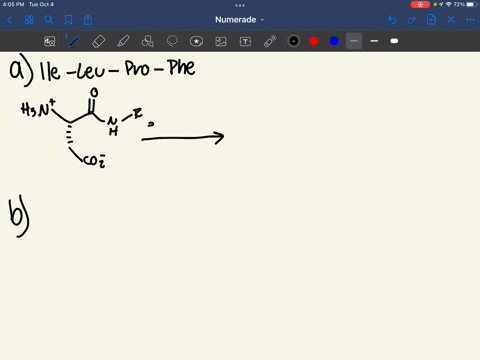Tap the three dots multitasking control
480x360 pixels.
(240, 5)
